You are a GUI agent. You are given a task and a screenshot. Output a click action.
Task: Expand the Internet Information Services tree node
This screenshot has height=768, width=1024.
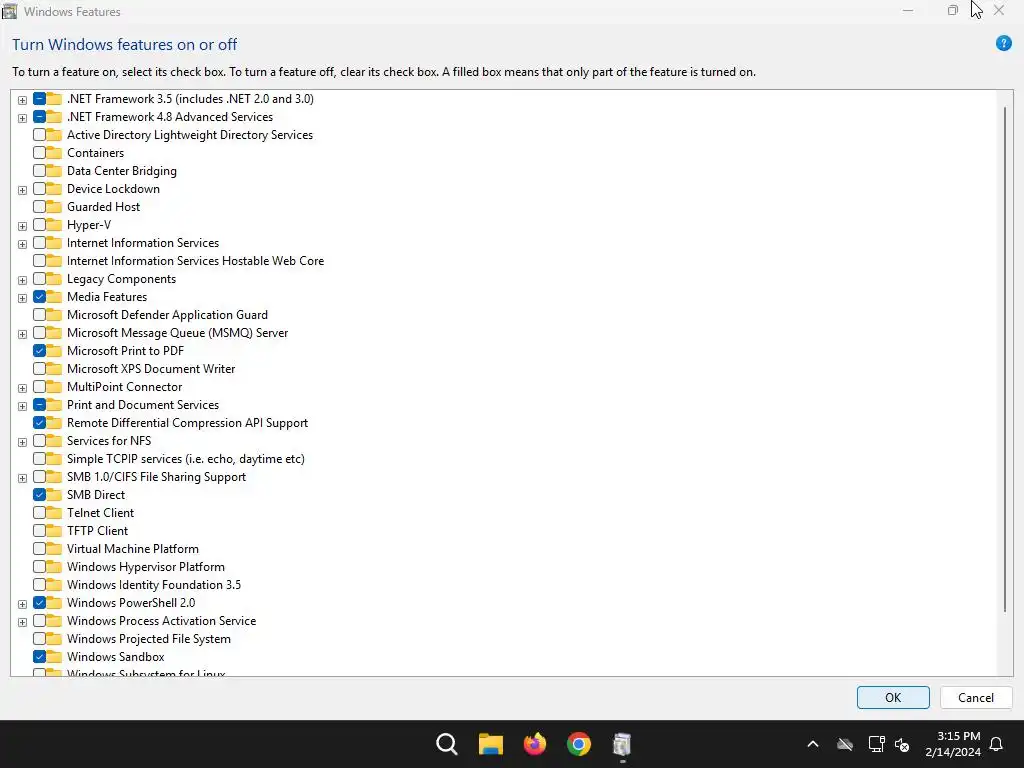point(22,244)
